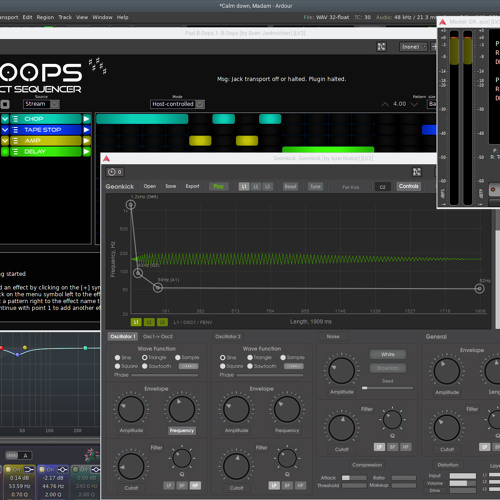Select Sample wave for Oscillator 1
Screen dimensions: 500x500
click(178, 357)
